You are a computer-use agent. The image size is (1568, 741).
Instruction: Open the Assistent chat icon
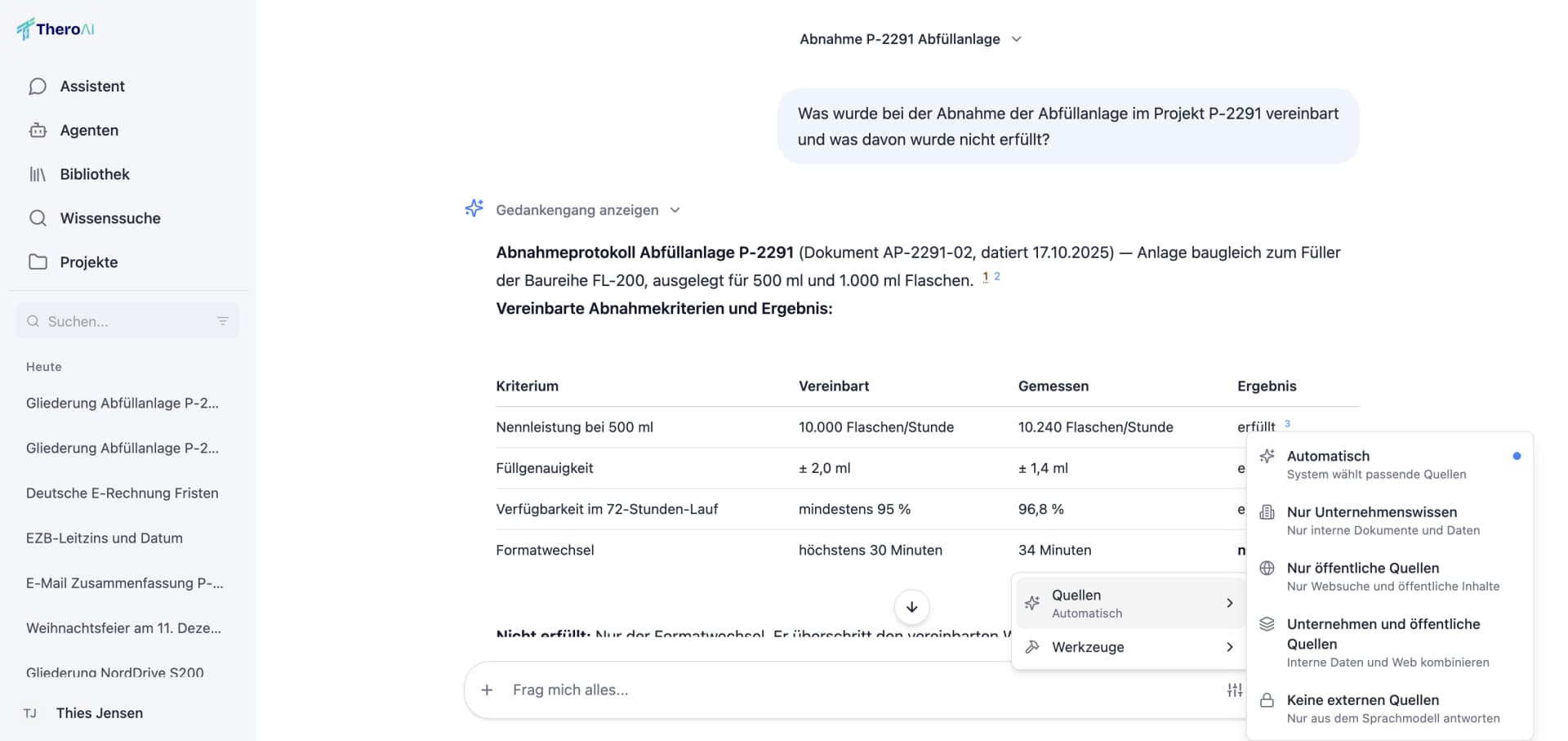pyautogui.click(x=38, y=87)
